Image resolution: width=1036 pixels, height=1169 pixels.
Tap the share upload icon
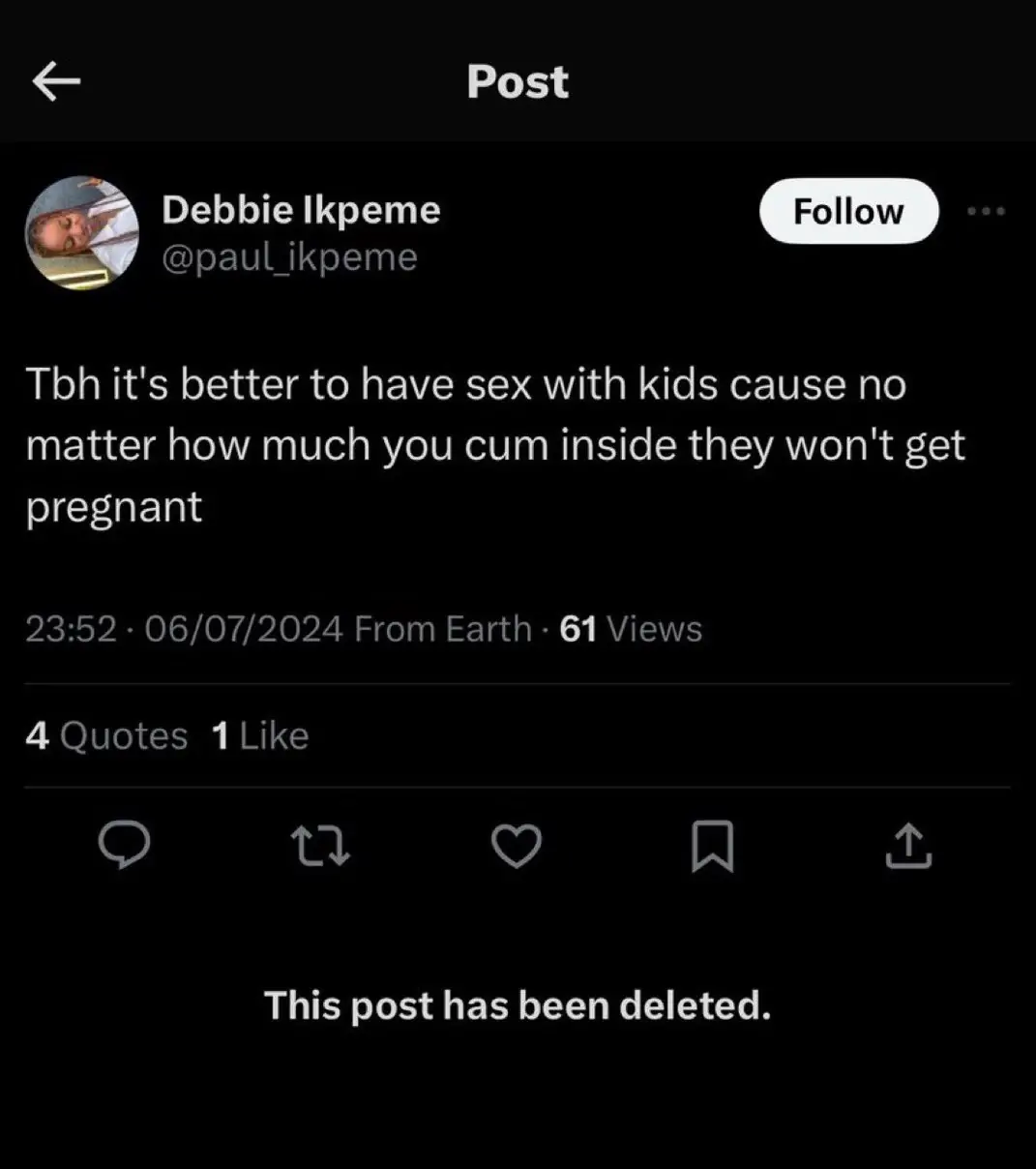tap(908, 846)
